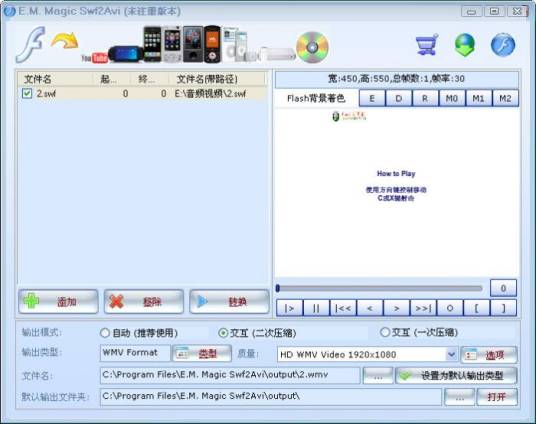This screenshot has width=536, height=424.
Task: Click the default output folder path field
Action: click(271, 397)
